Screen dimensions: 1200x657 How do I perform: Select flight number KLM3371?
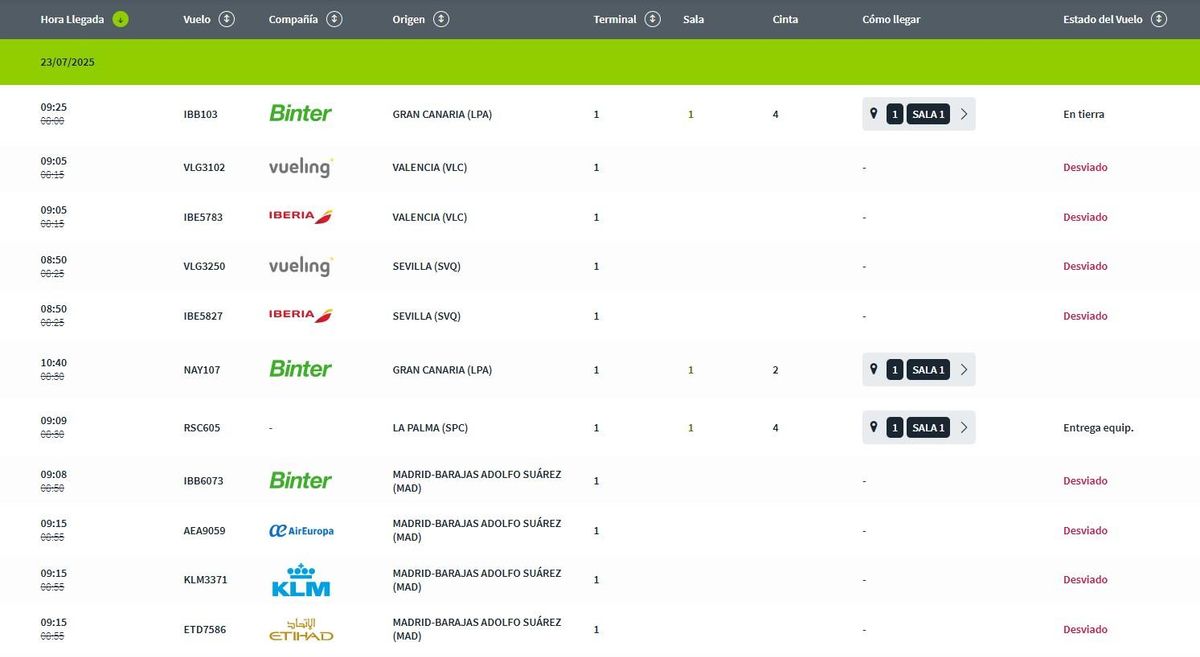205,580
